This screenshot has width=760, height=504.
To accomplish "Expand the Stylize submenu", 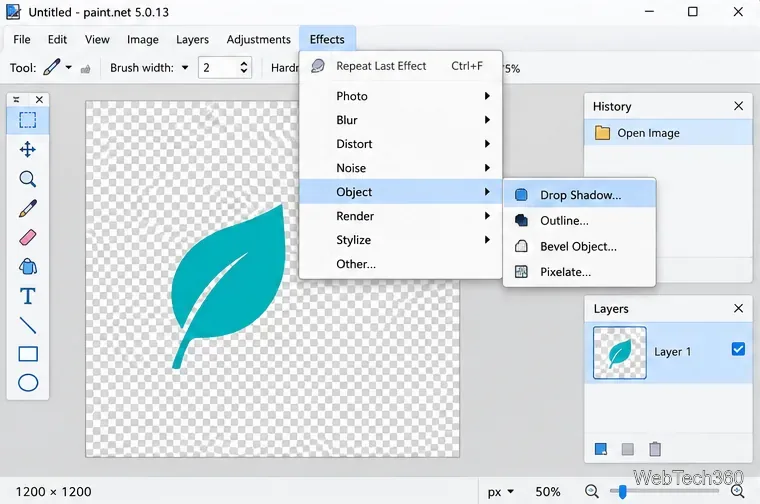I will 400,240.
